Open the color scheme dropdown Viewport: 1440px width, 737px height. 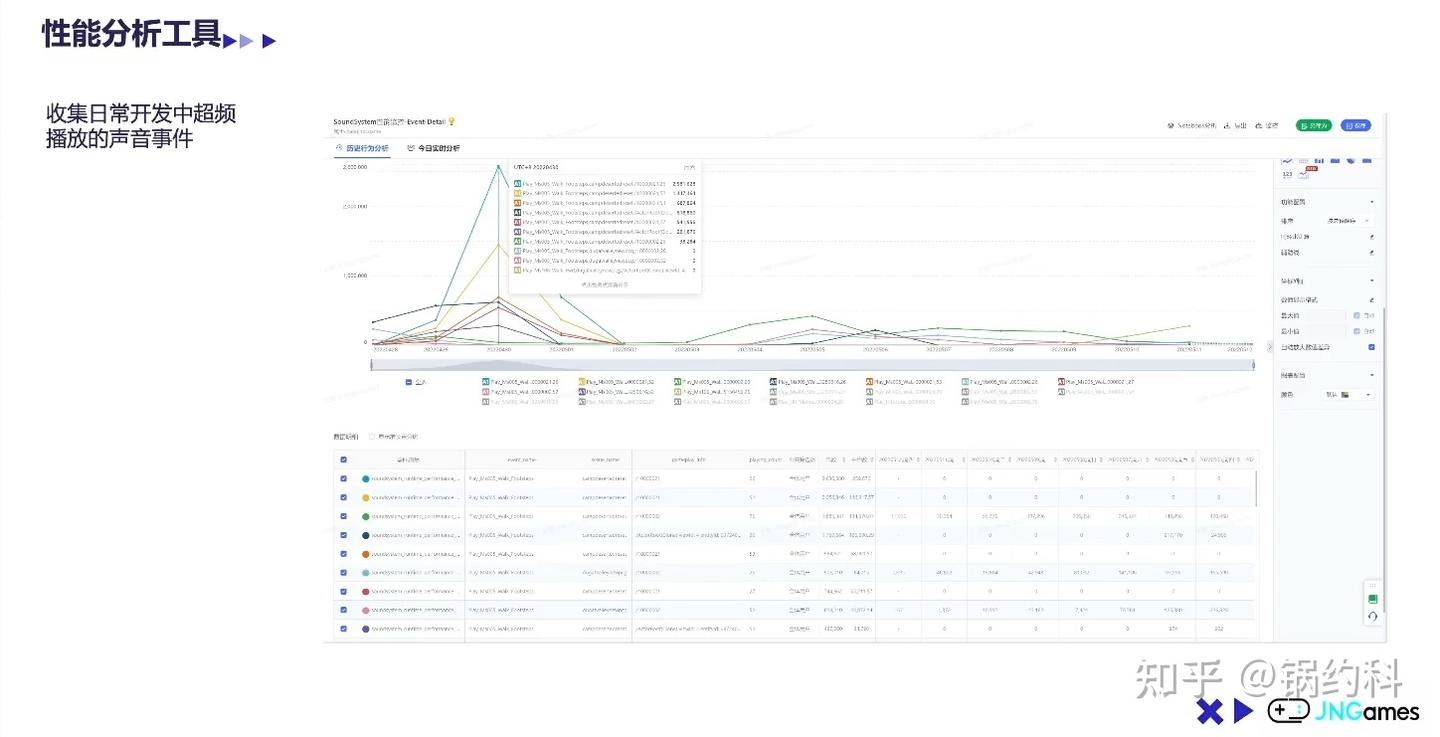[x=1348, y=395]
